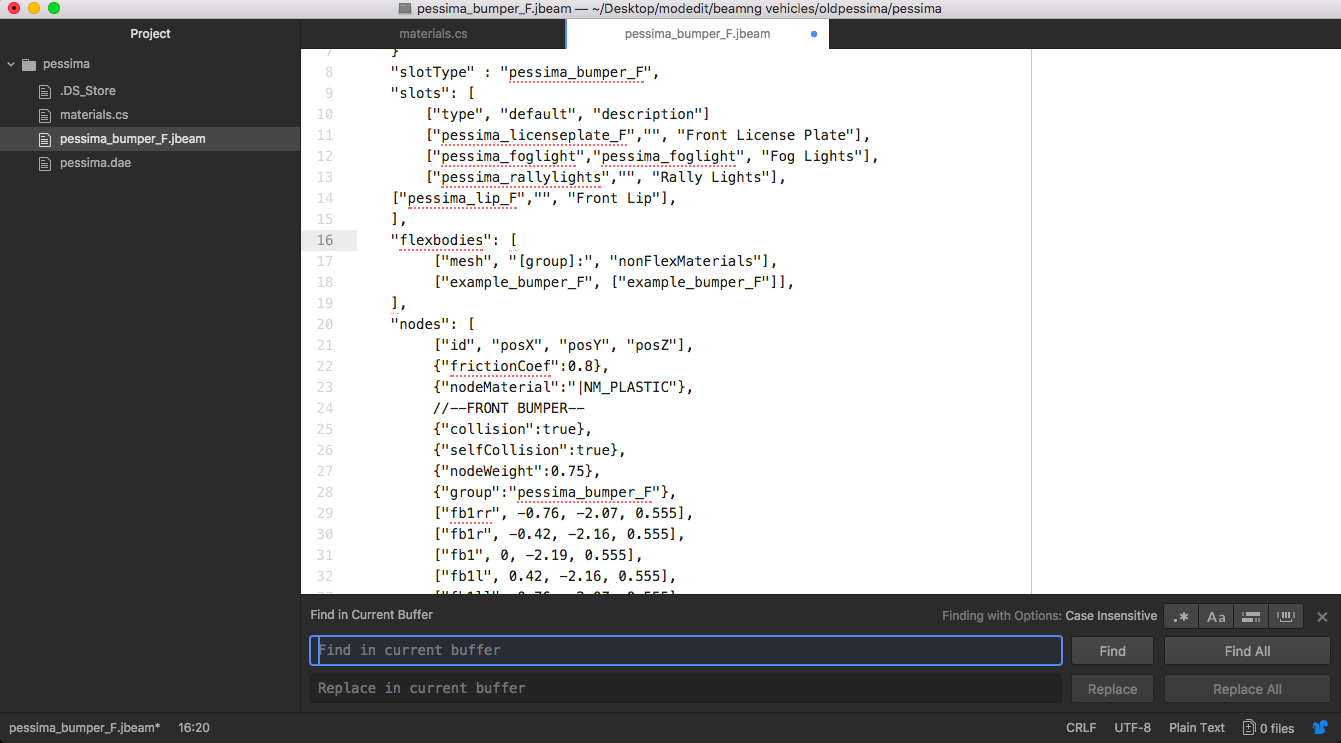Image resolution: width=1341 pixels, height=743 pixels.
Task: Click the 16:20 cursor position in status bar
Action: [x=194, y=728]
